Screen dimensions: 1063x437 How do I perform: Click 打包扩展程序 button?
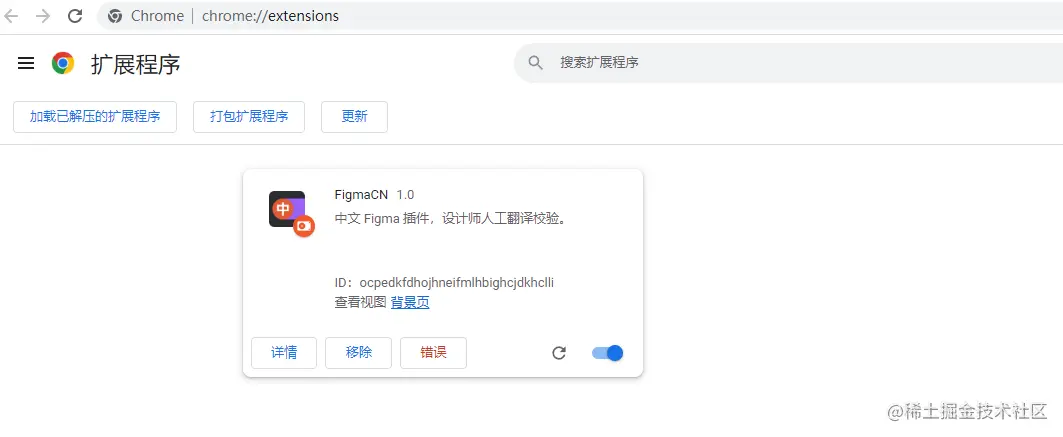pyautogui.click(x=249, y=117)
